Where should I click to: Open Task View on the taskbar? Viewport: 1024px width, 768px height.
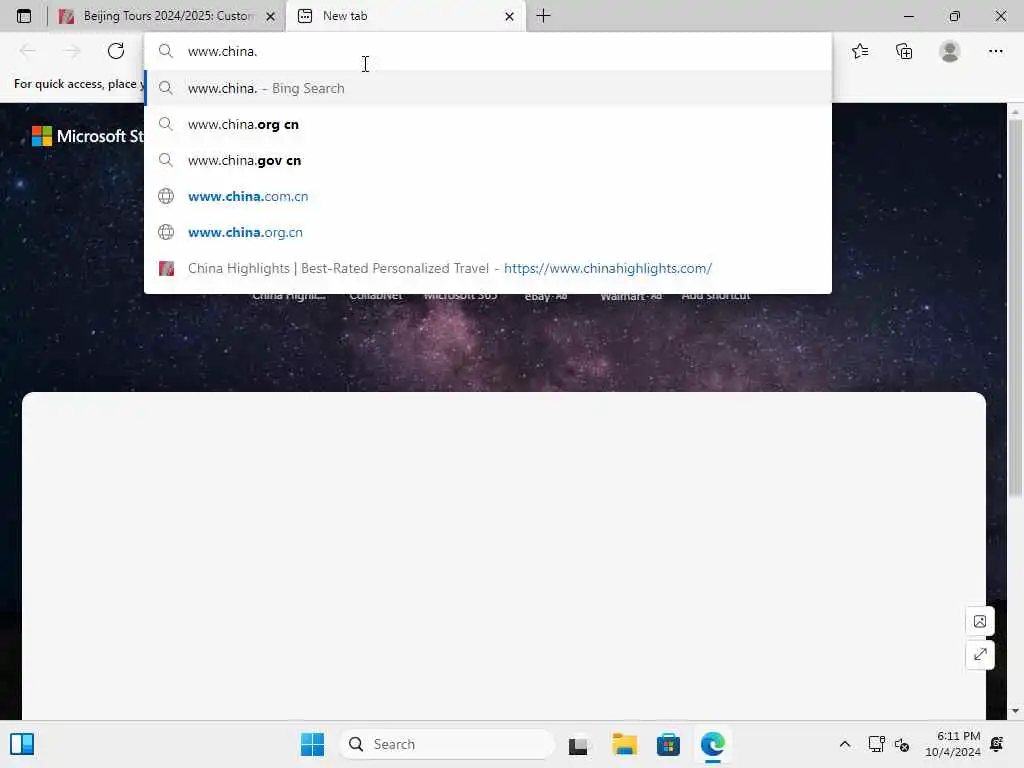(x=578, y=744)
